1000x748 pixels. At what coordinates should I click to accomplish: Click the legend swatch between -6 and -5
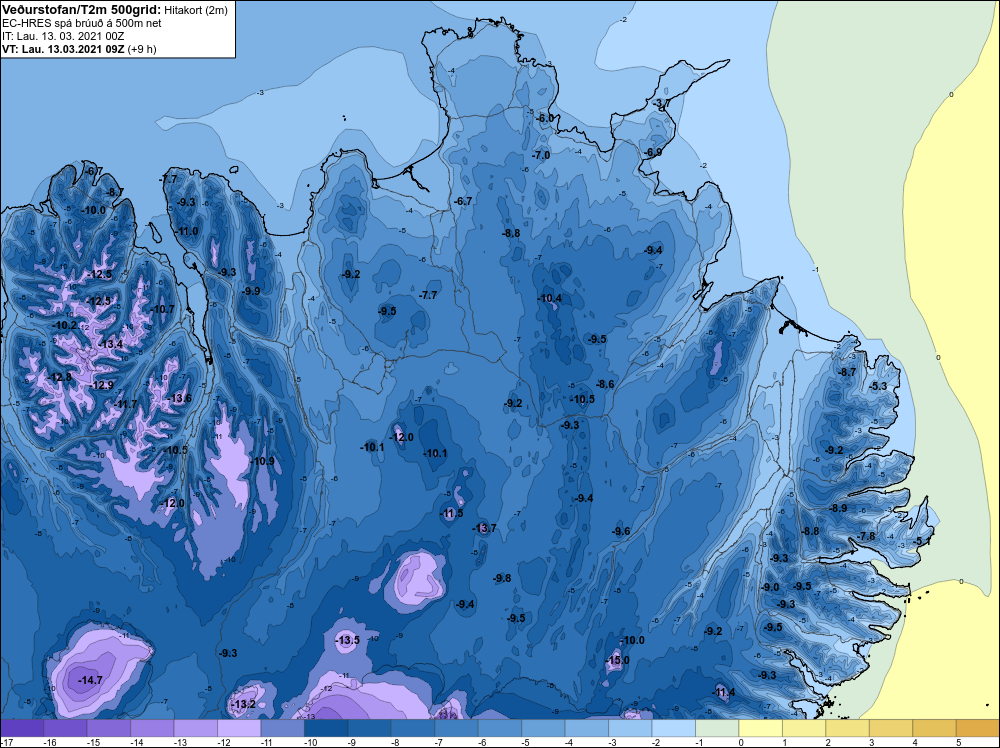tap(499, 728)
